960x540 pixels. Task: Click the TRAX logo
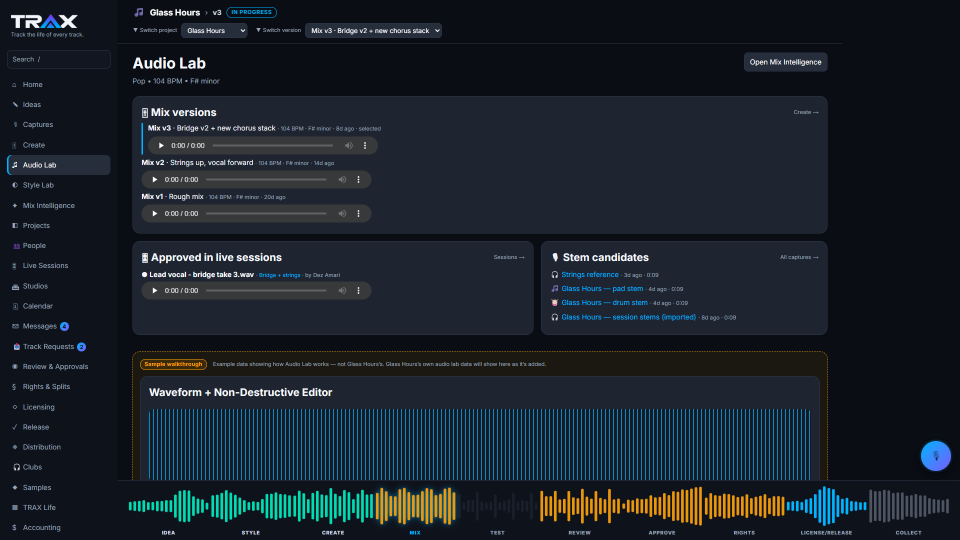coord(44,21)
